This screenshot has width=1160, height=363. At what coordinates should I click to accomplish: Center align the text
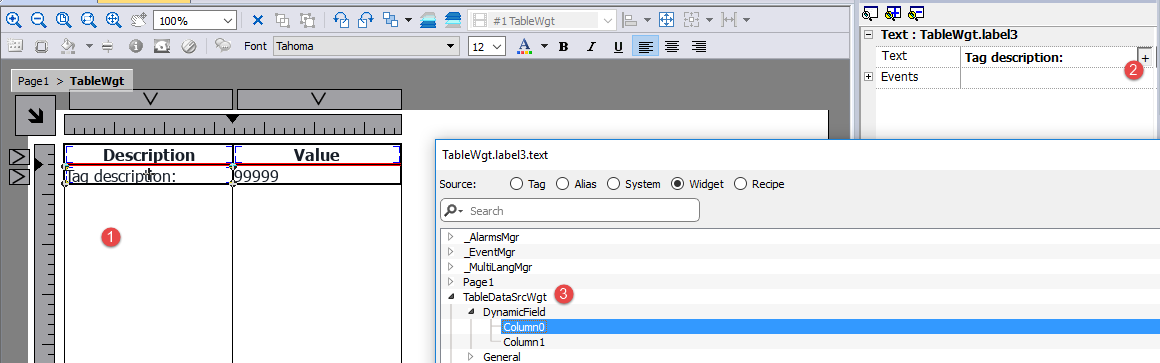(672, 47)
